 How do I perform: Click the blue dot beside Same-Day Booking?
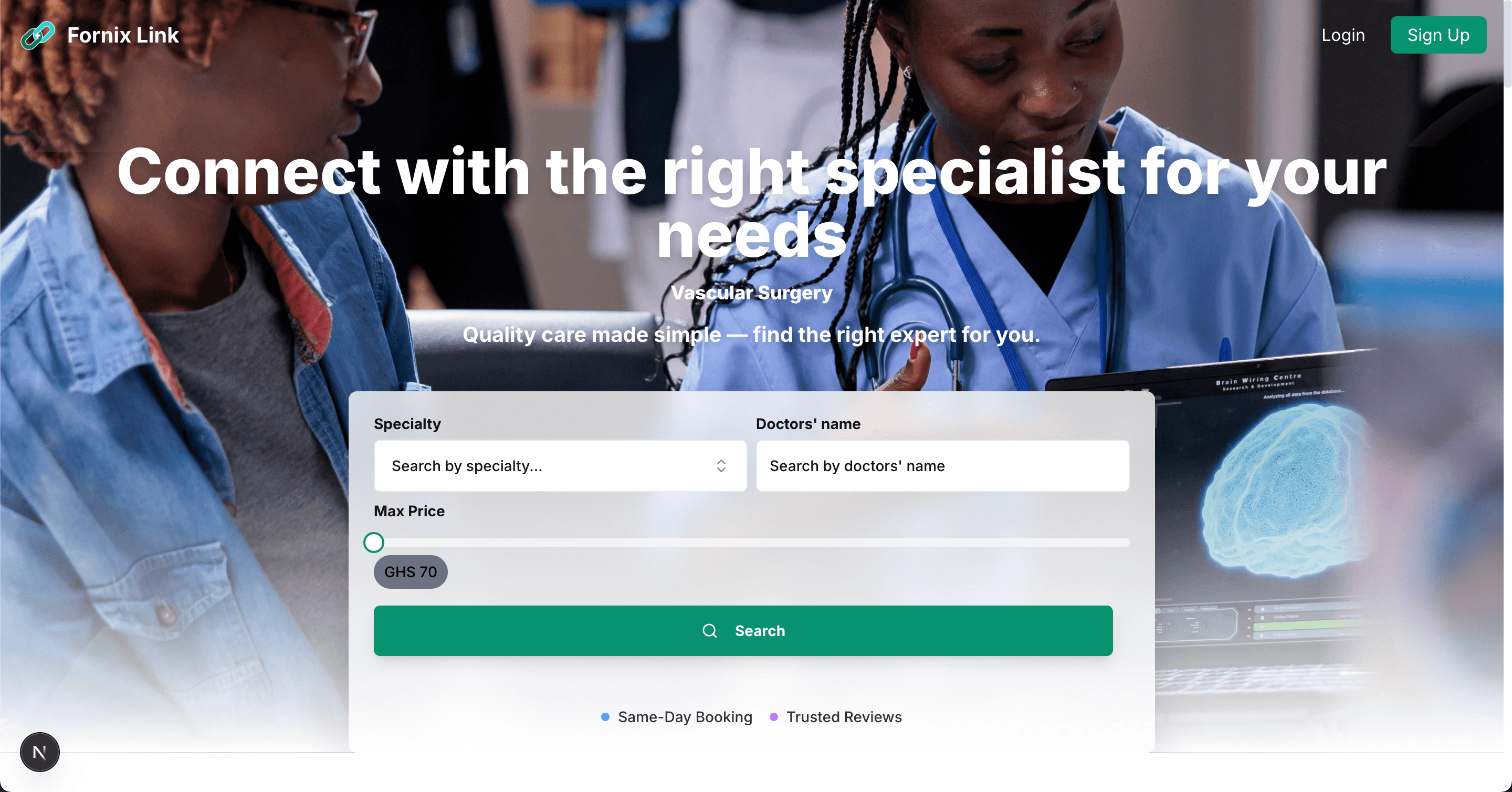point(605,717)
